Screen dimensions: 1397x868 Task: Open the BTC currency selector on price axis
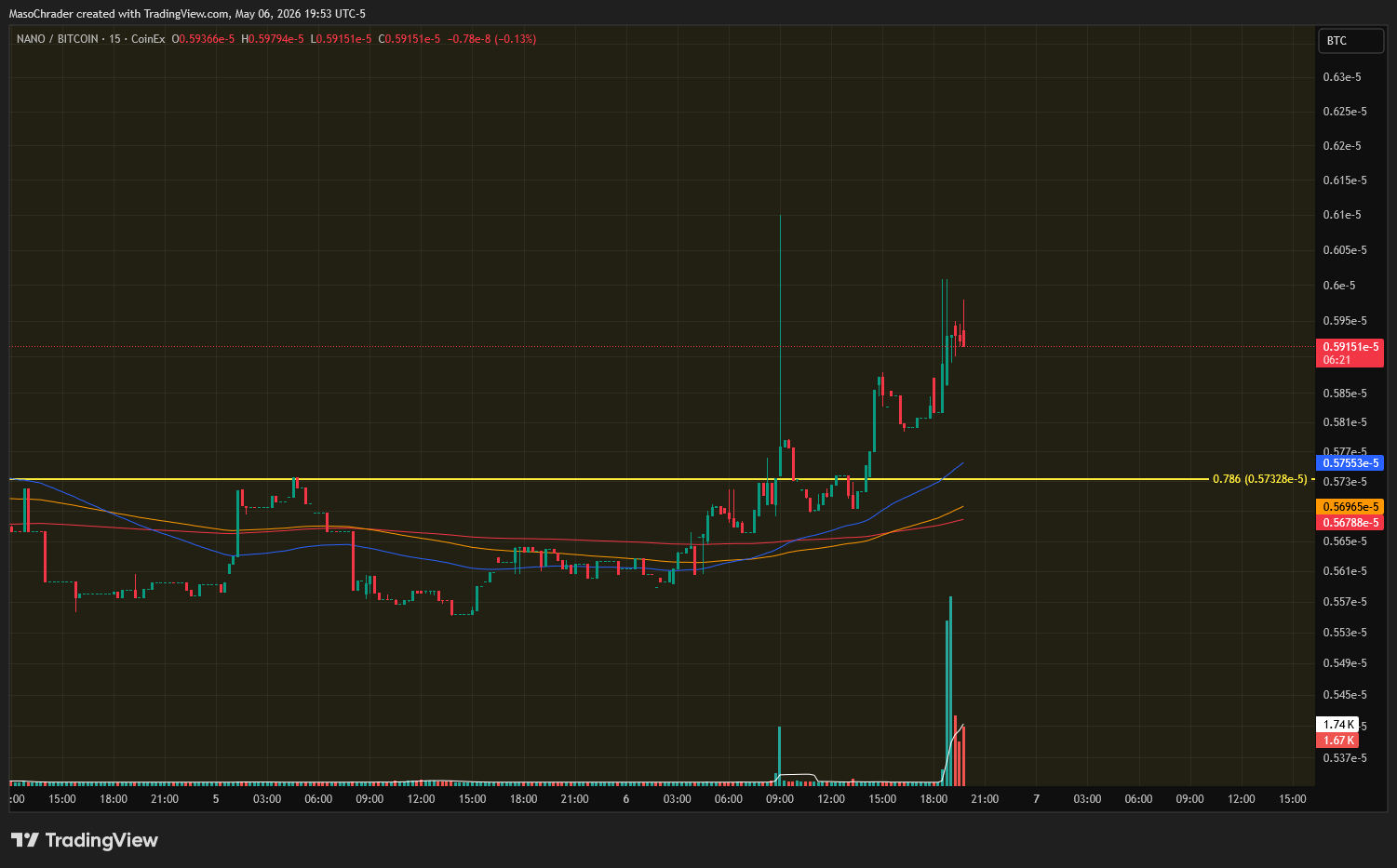point(1350,41)
